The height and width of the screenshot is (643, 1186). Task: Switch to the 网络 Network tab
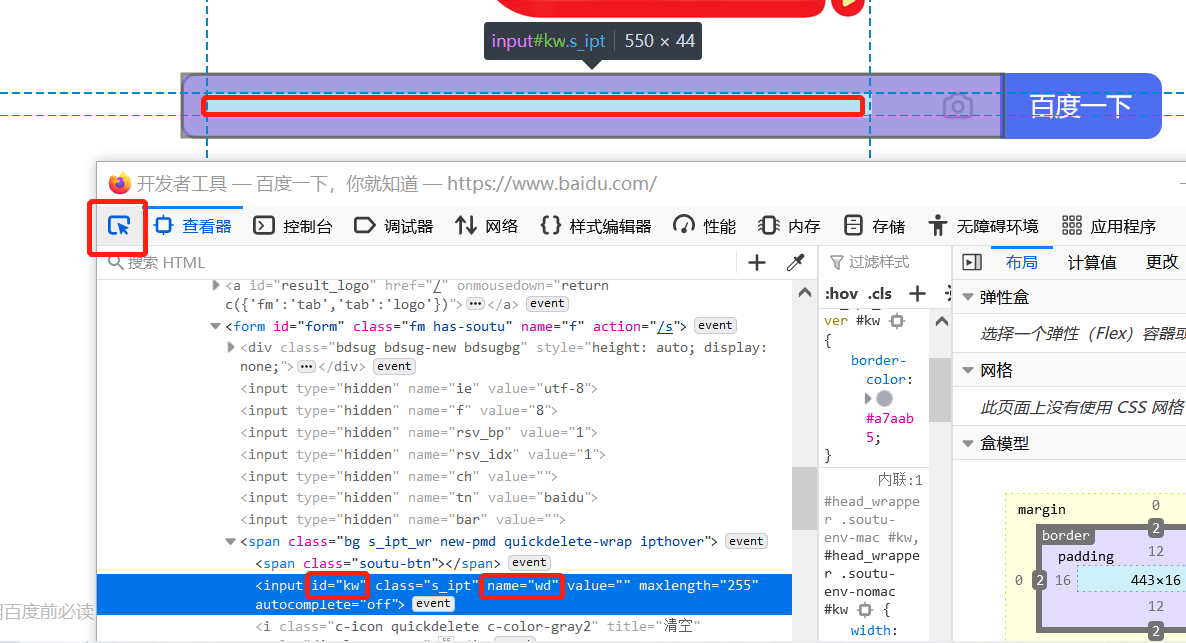(487, 225)
